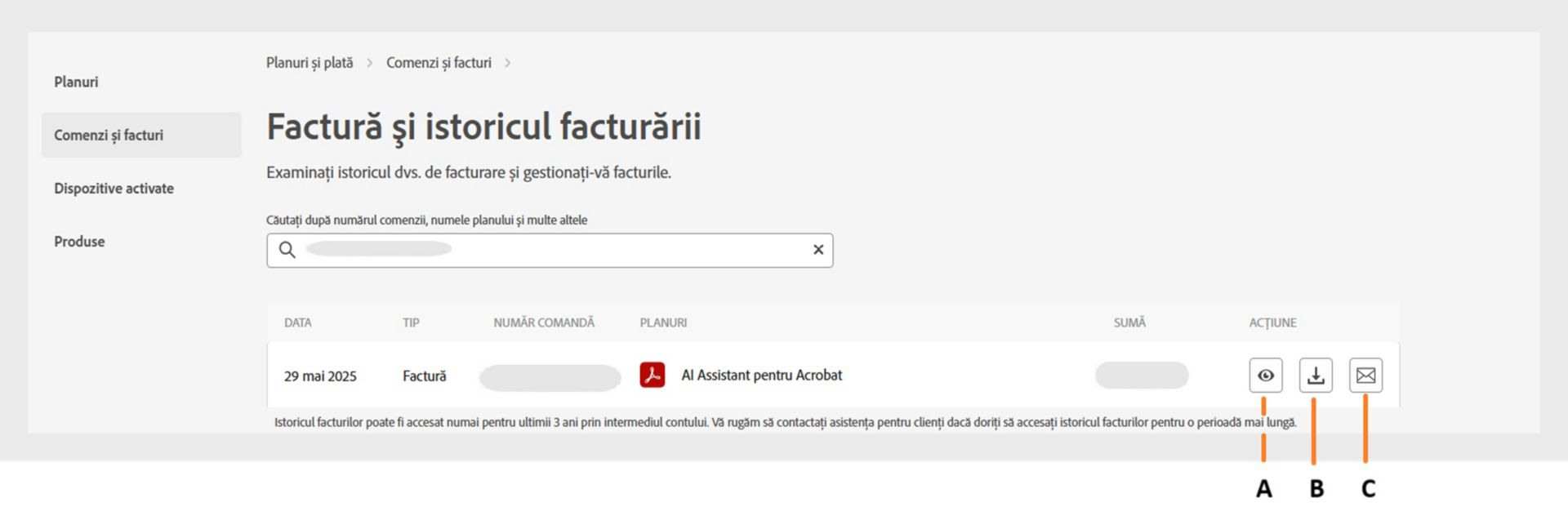Open the AI Assistant pentru Acrobat plan
The image size is (1568, 507).
point(761,376)
